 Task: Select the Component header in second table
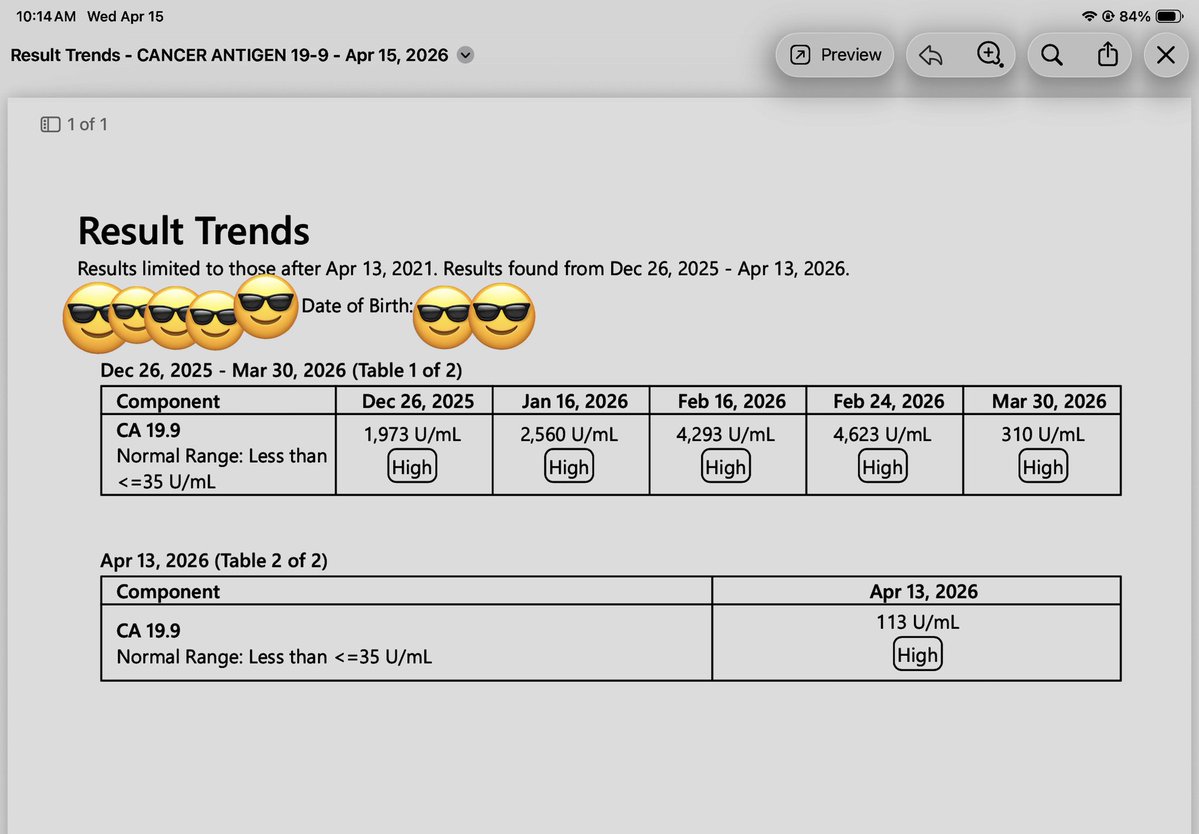click(167, 592)
